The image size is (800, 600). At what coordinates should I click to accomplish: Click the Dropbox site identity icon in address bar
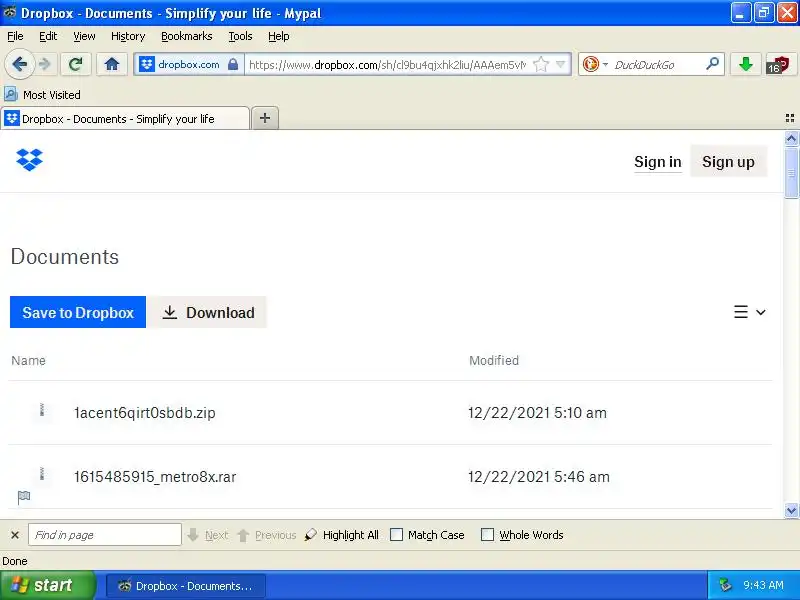click(147, 64)
